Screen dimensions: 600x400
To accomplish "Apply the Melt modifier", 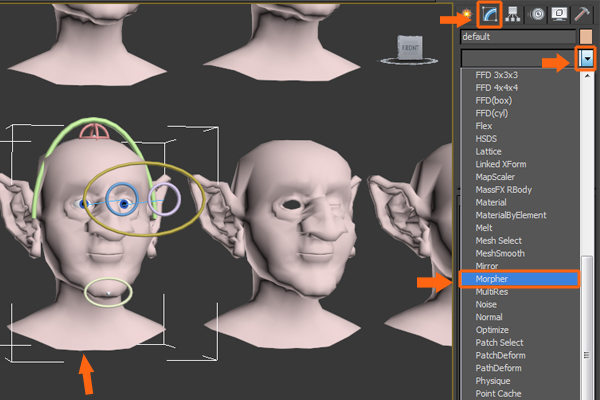I will click(x=484, y=228).
